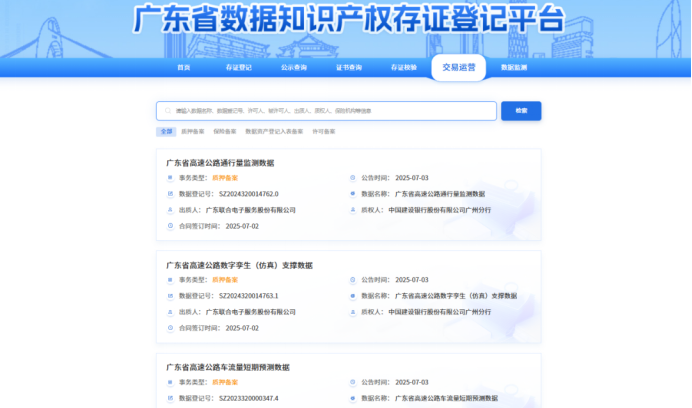Focus the data name search input field
The image size is (692, 408).
click(x=330, y=111)
